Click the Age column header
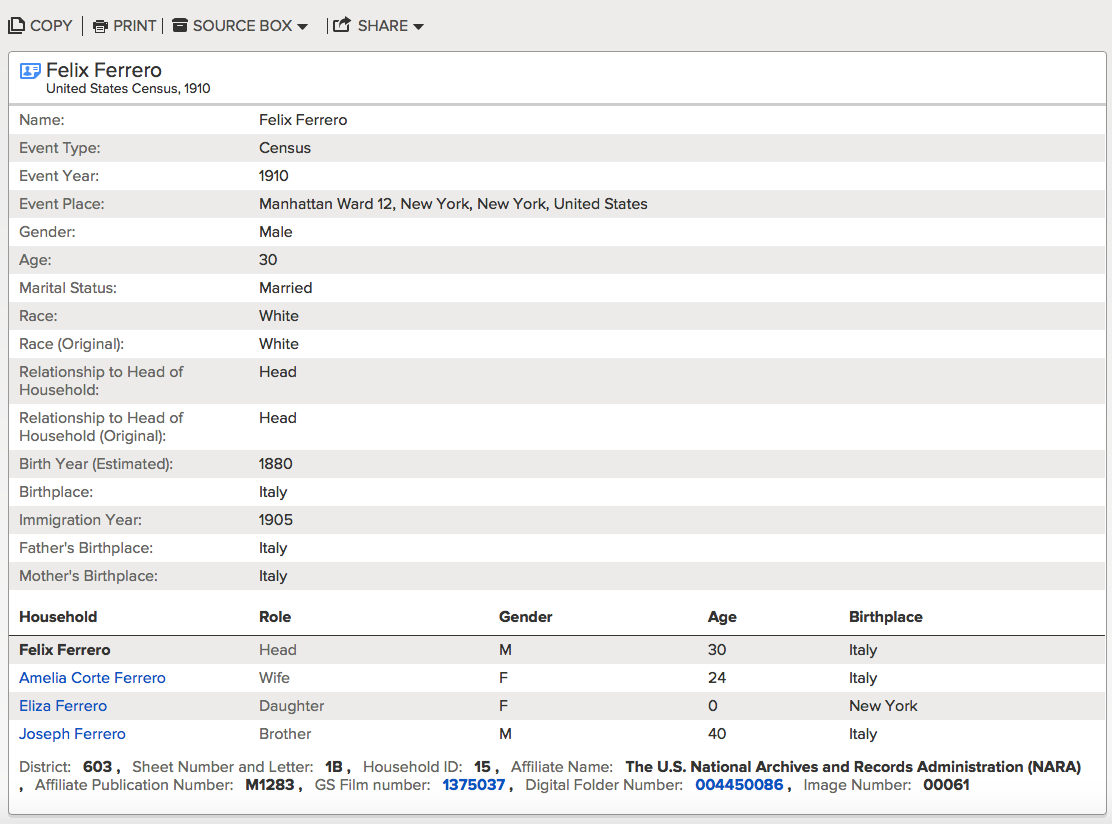 tap(722, 617)
